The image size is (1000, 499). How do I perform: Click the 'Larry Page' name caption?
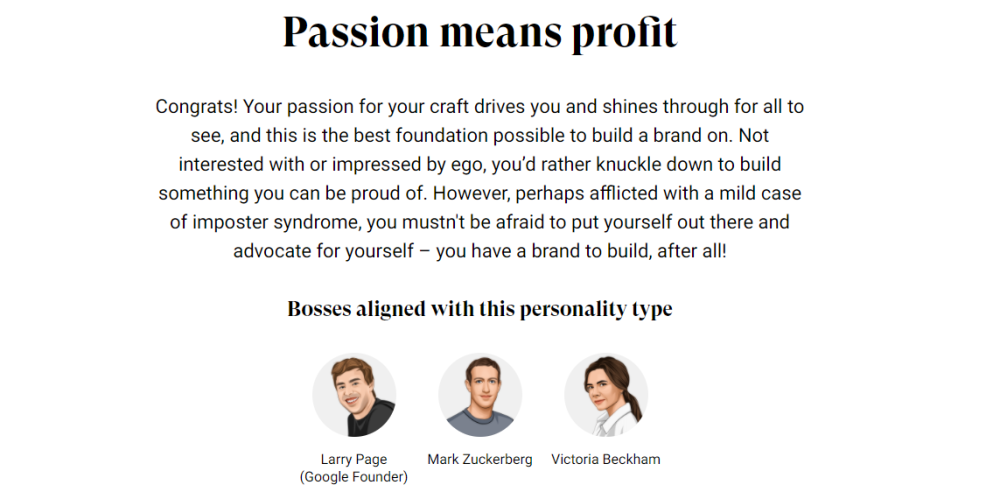[353, 459]
